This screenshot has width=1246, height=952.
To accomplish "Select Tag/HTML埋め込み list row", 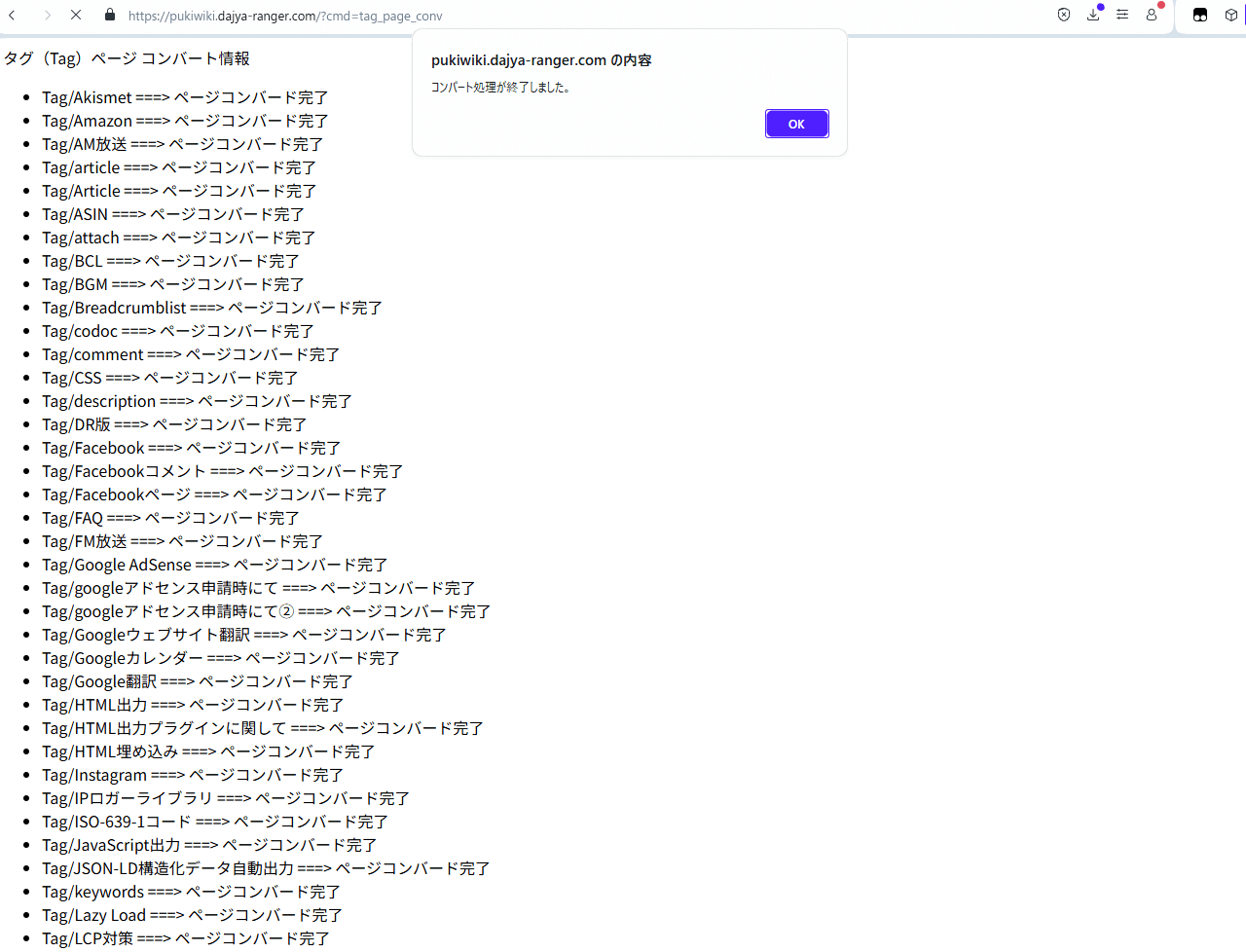I will (208, 751).
